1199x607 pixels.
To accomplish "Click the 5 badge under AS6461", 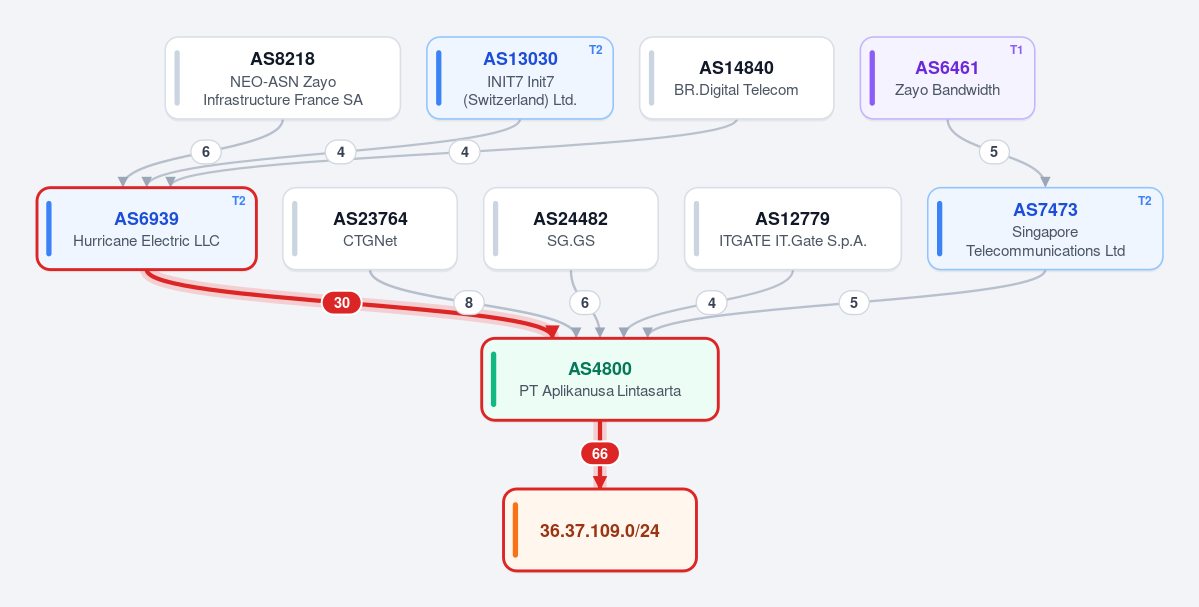I will pos(994,152).
